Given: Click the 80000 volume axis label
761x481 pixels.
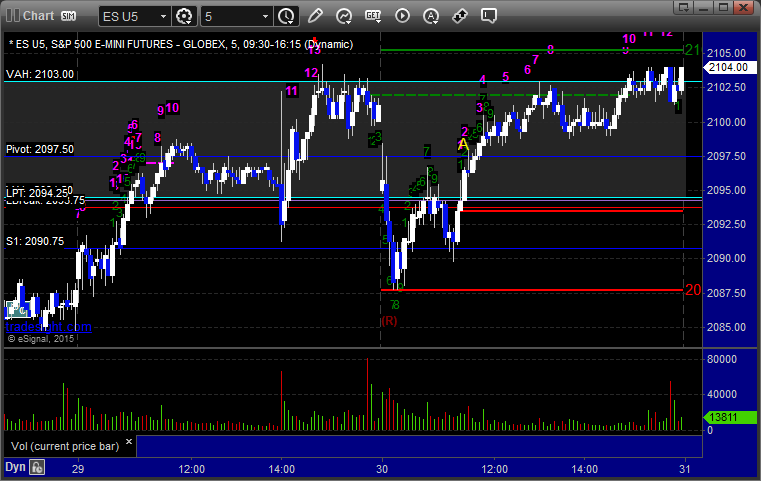Looking at the screenshot, I should coord(722,359).
